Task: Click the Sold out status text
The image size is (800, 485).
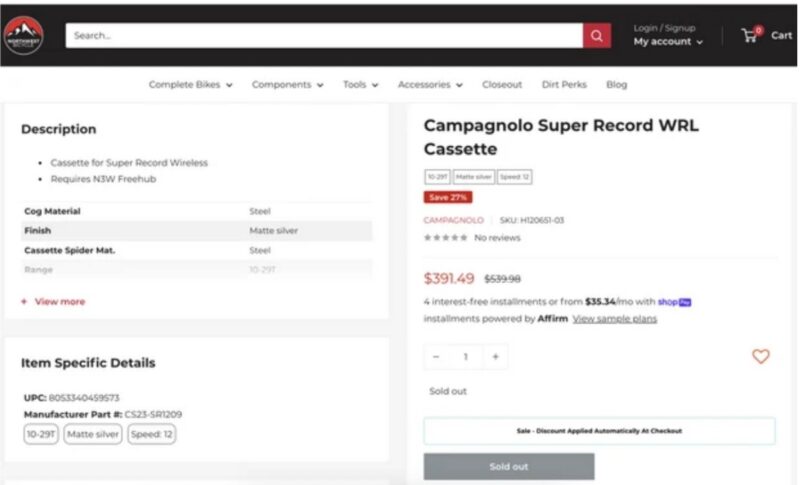Action: point(447,391)
